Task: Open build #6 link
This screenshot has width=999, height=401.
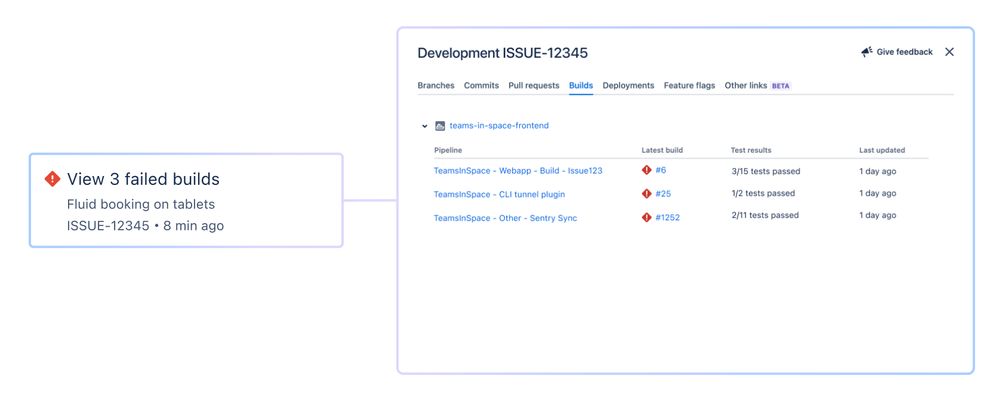Action: click(661, 170)
